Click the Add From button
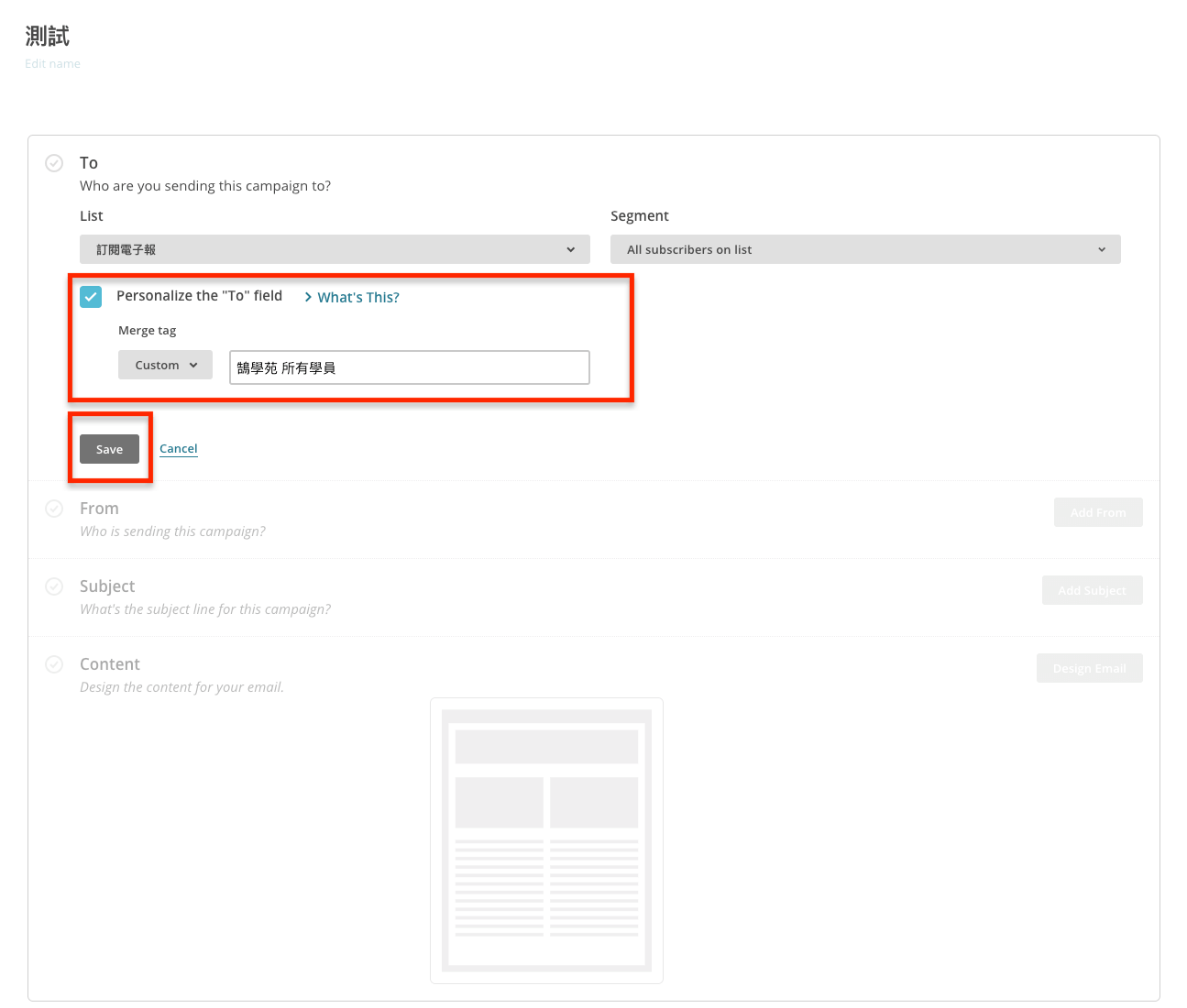Screen dimensions: 1187x1008 point(1097,512)
